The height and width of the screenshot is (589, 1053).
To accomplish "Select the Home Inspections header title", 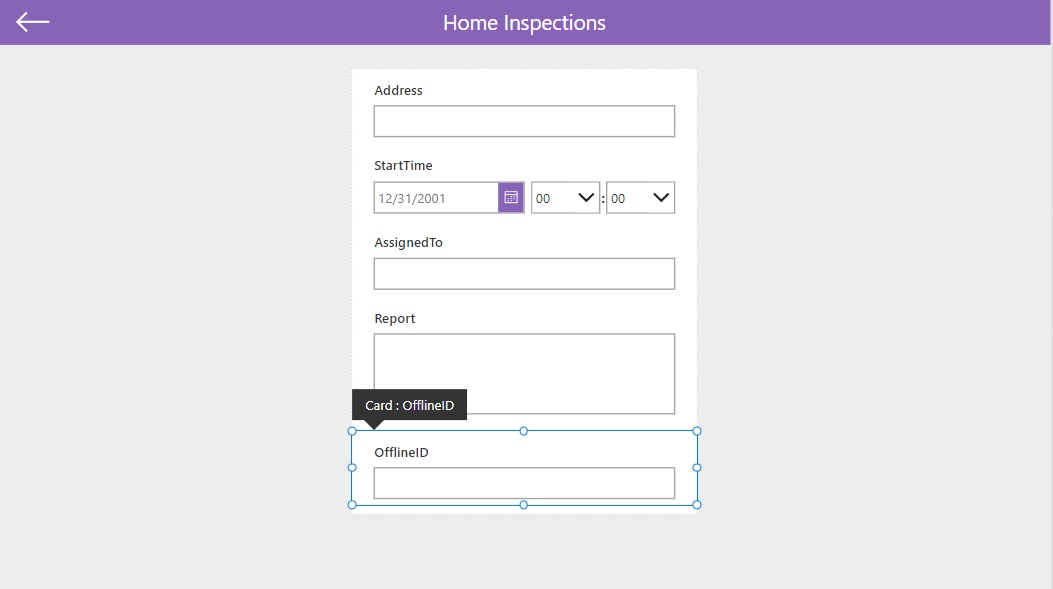I will (524, 23).
